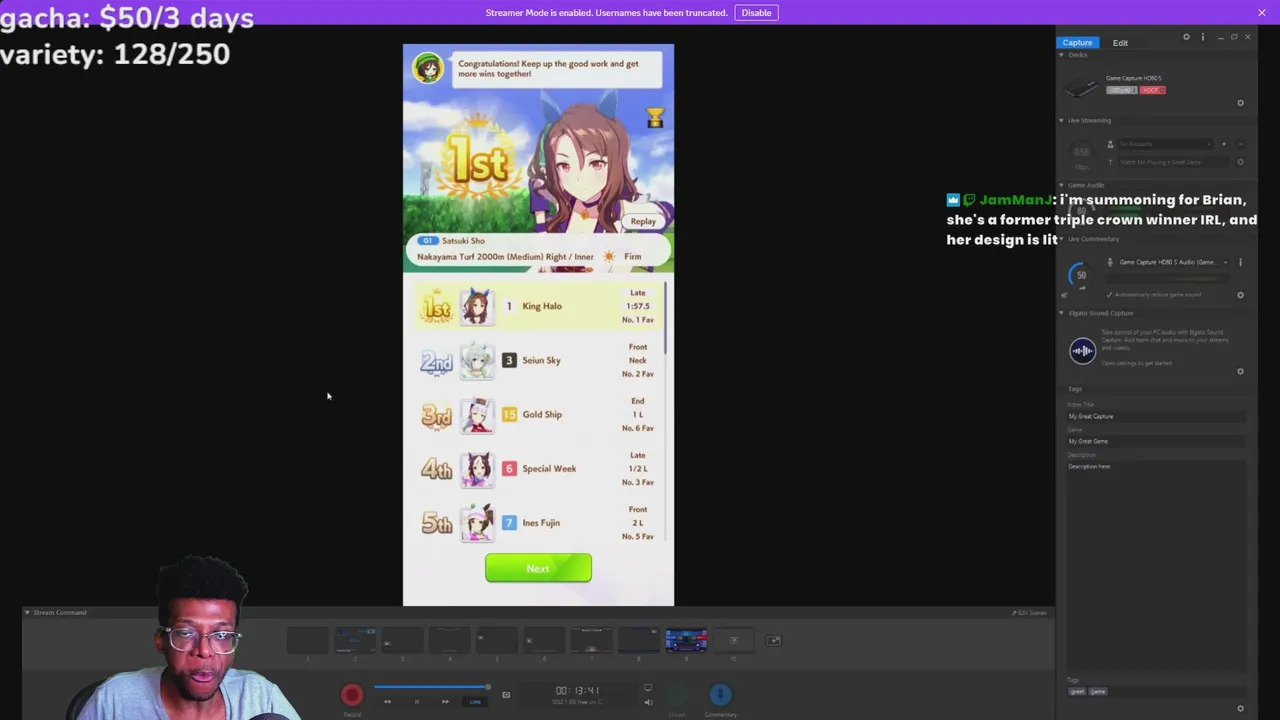
Task: Select the 'great' tag
Action: point(1077,691)
